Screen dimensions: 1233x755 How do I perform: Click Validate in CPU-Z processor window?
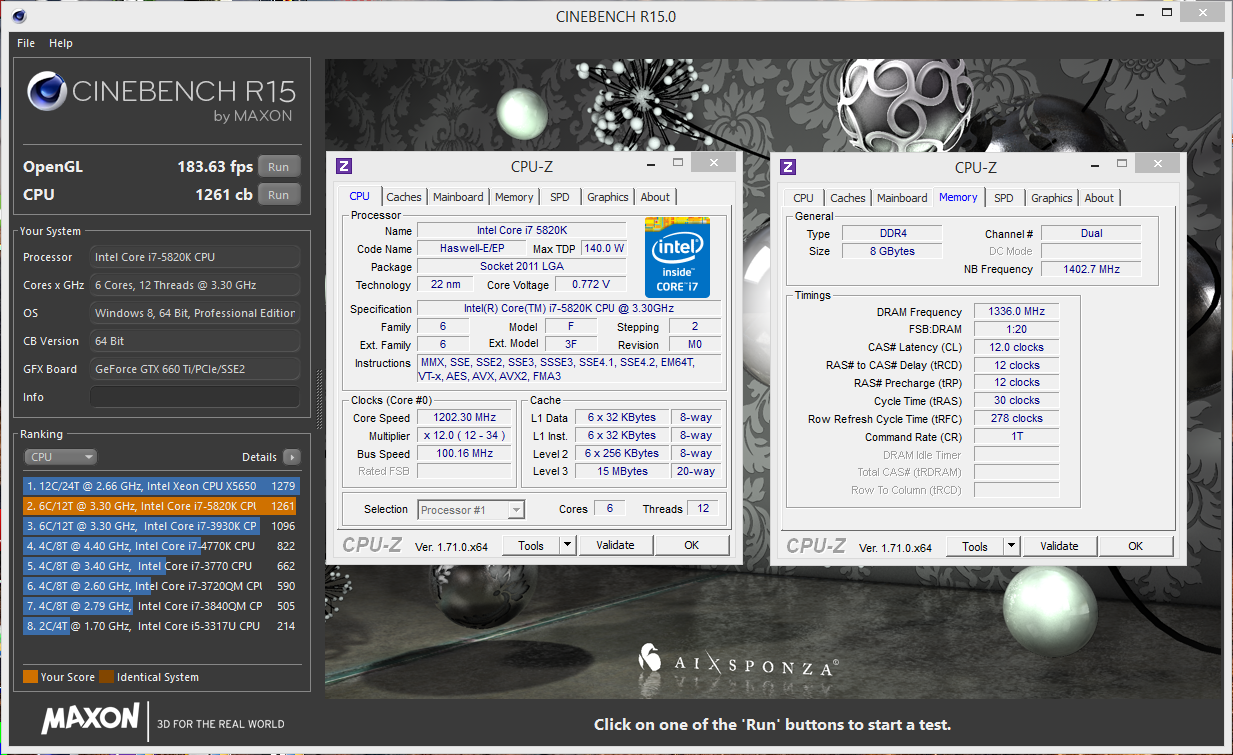615,545
